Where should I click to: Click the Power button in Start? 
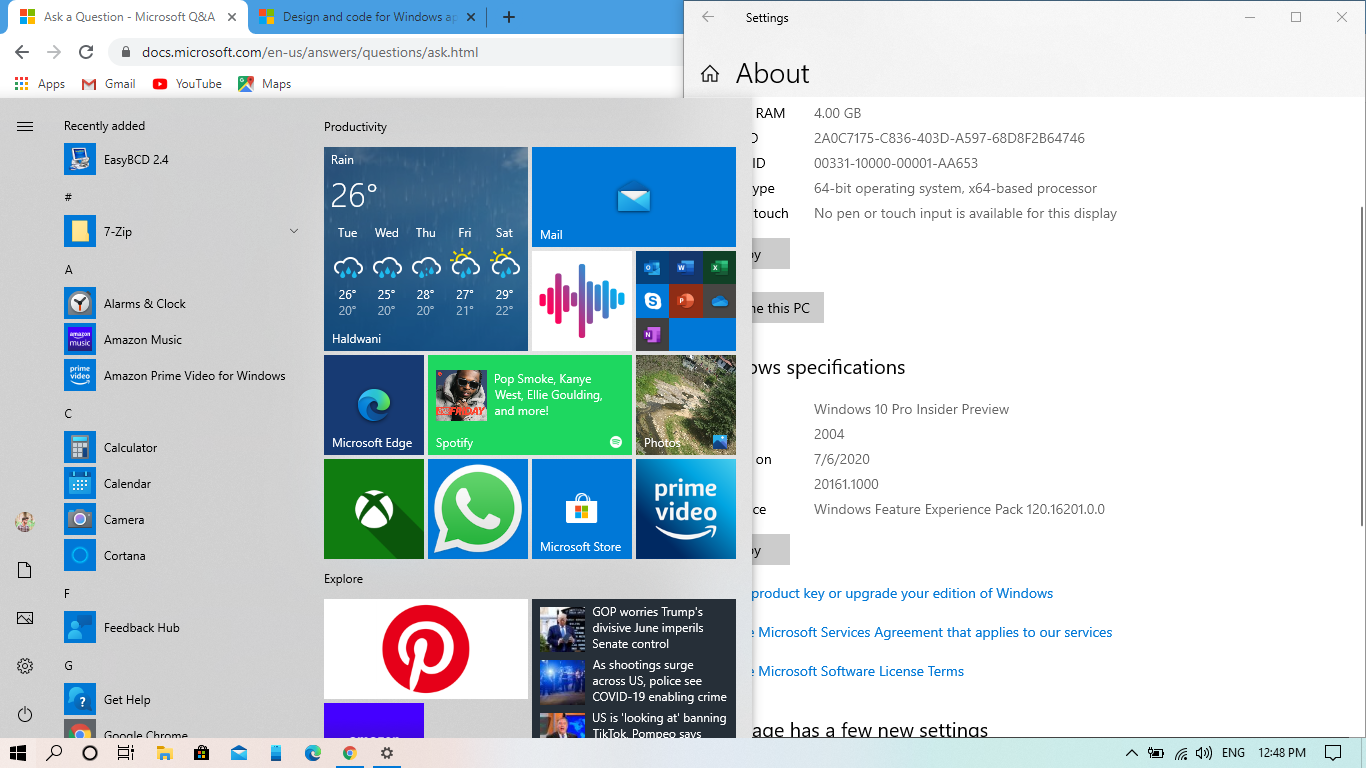[25, 714]
